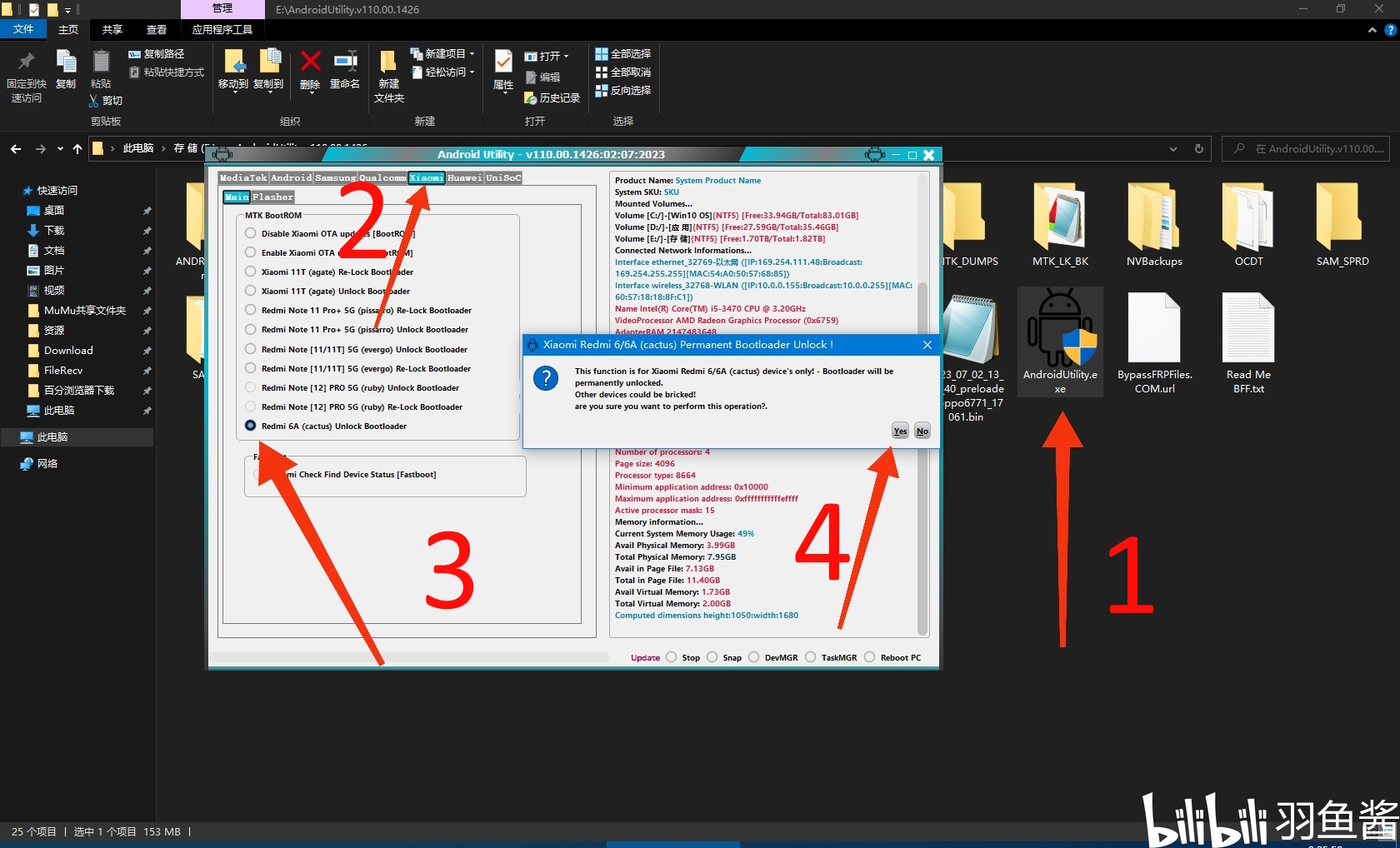Viewport: 1400px width, 848px height.
Task: Select Xiaomi 11T agate Unlock Bootloader
Action: [x=251, y=292]
